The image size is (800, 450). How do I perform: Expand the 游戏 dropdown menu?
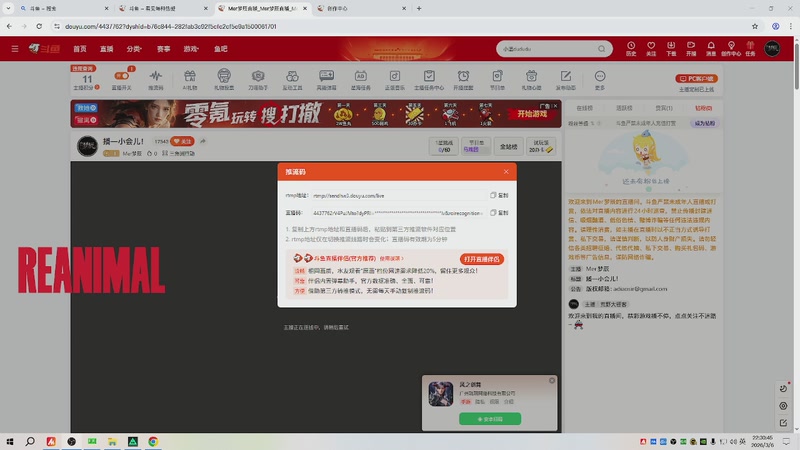[191, 49]
